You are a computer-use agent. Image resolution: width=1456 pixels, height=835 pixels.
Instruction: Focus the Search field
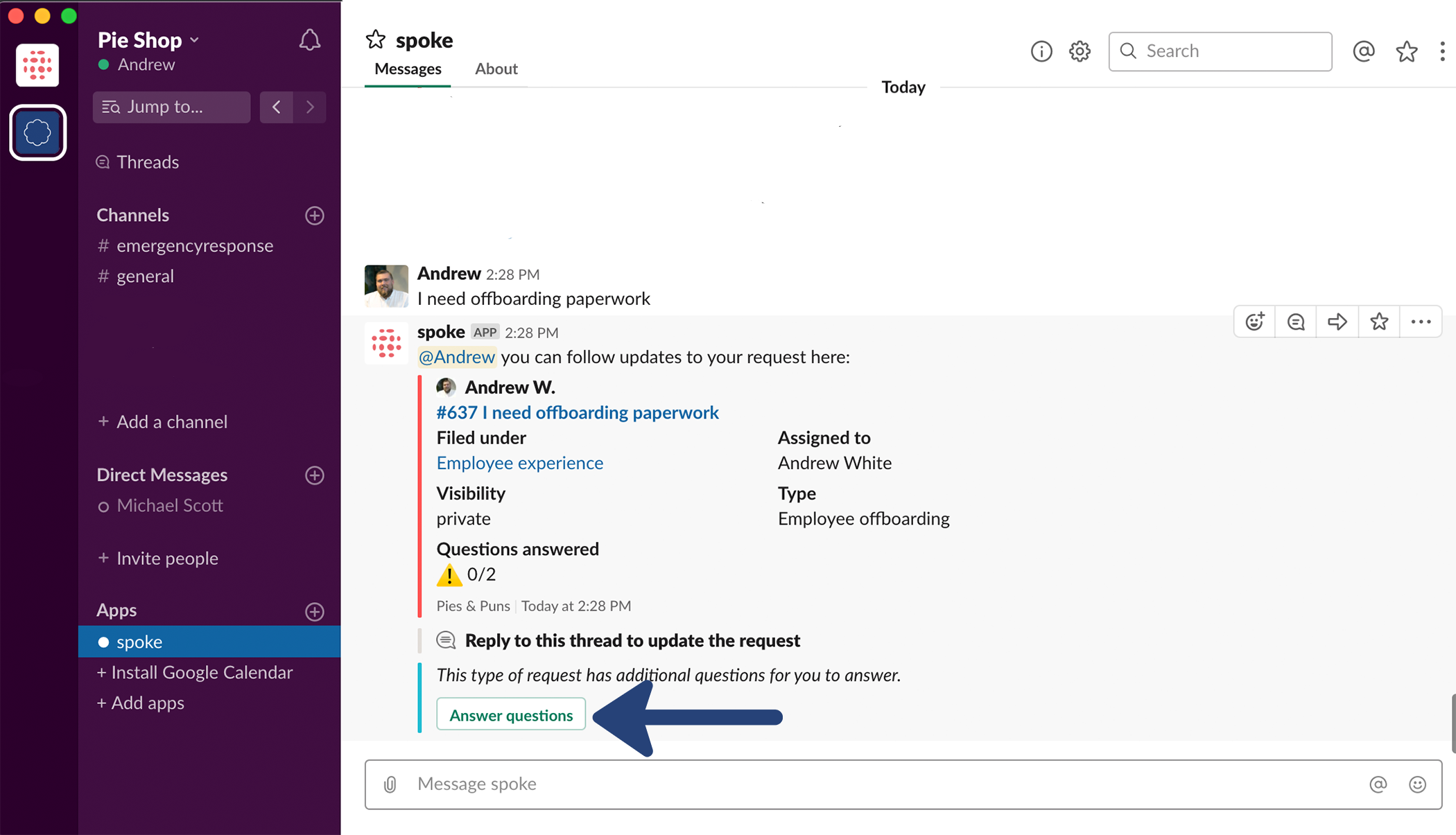[1220, 51]
